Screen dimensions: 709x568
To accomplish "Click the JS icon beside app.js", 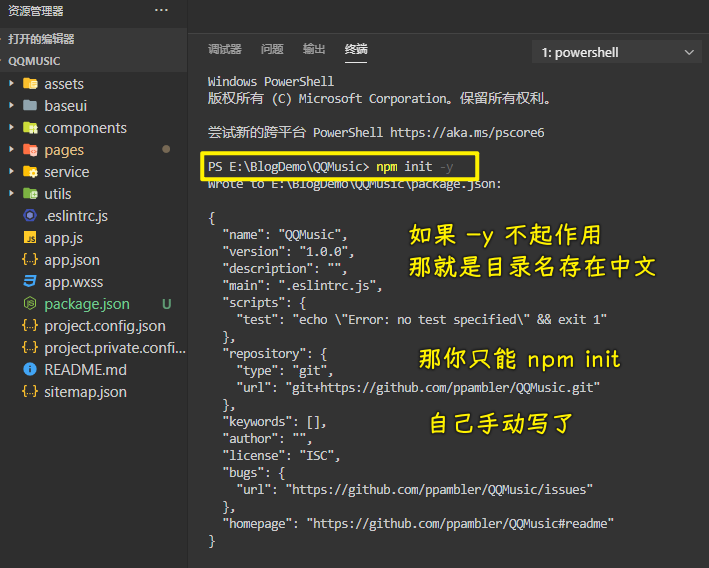I will pos(30,237).
